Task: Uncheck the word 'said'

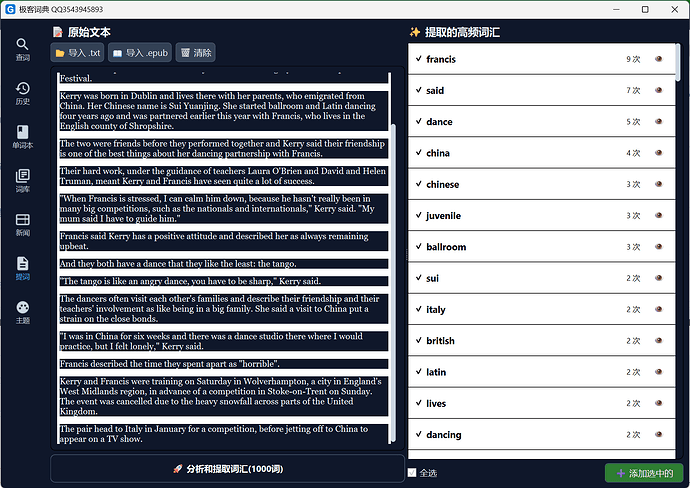Action: point(418,91)
